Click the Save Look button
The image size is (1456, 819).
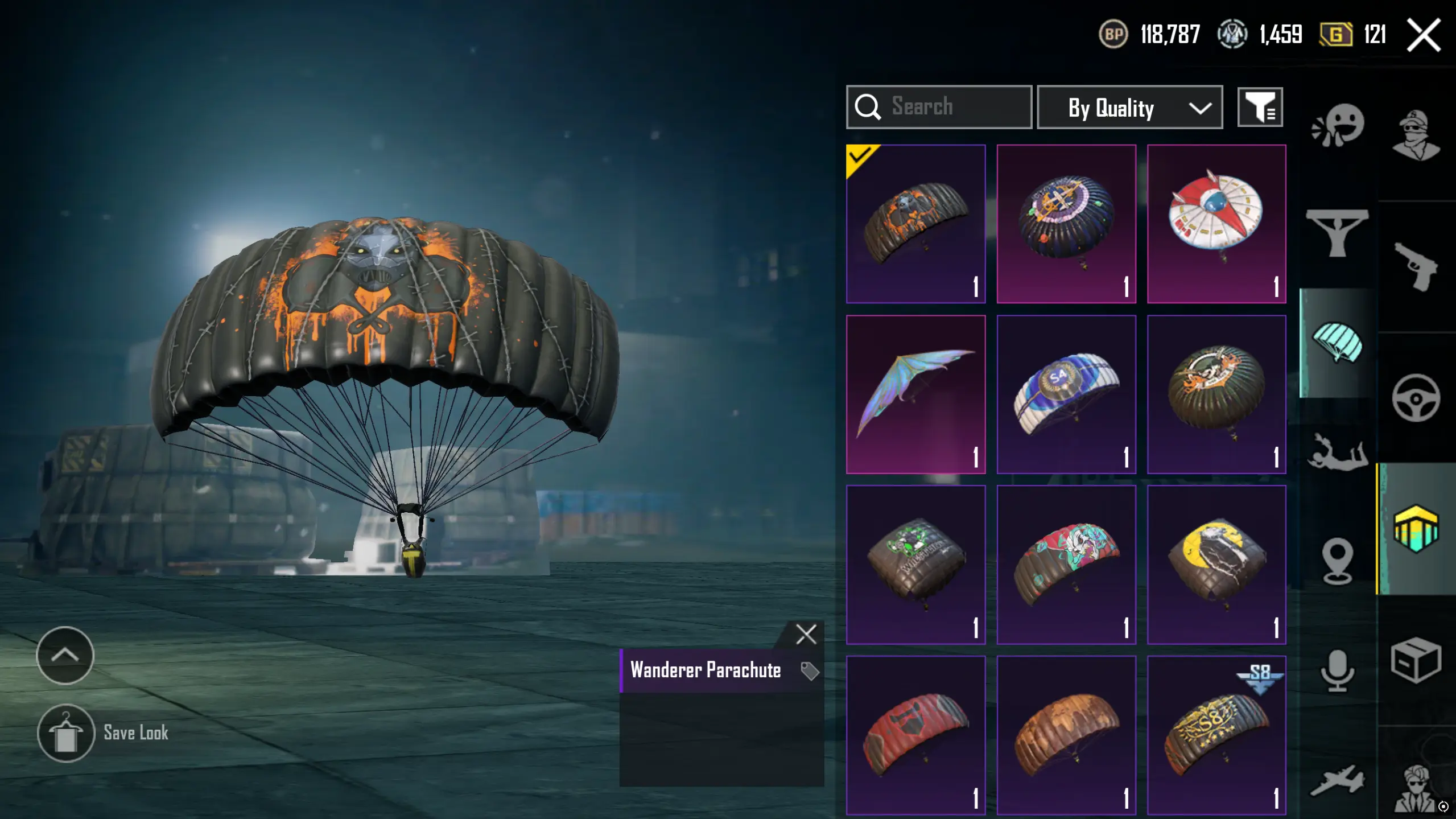pos(103,733)
